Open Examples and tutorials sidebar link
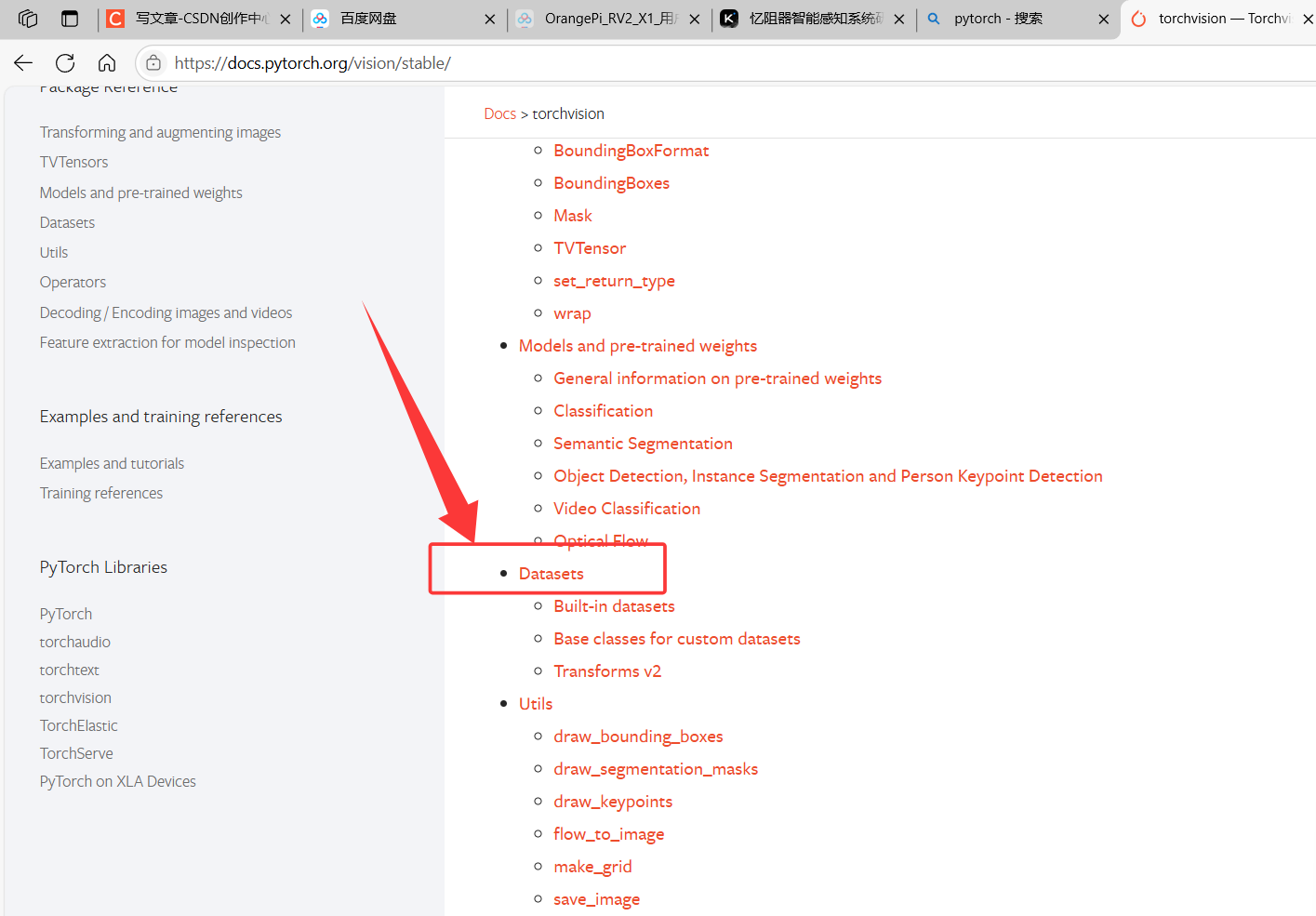The height and width of the screenshot is (916, 1316). [112, 463]
